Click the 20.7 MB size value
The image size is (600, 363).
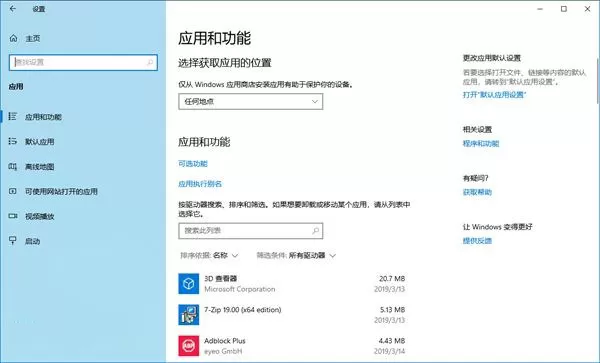(392, 278)
